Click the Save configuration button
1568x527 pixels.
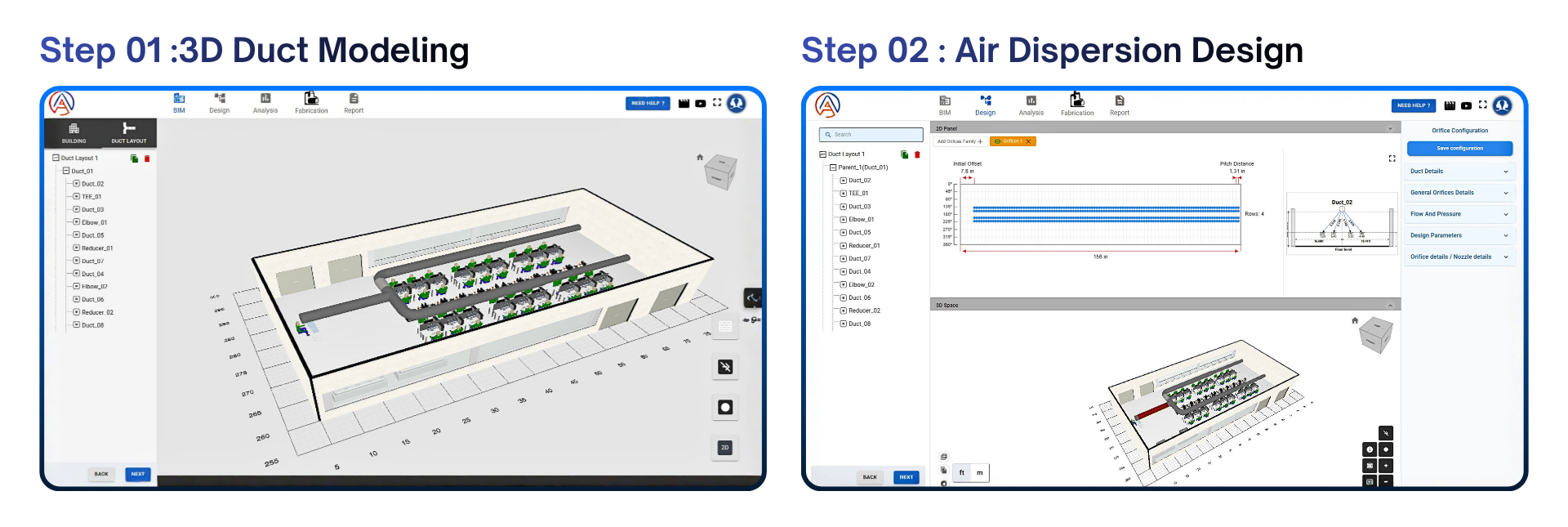click(1459, 149)
